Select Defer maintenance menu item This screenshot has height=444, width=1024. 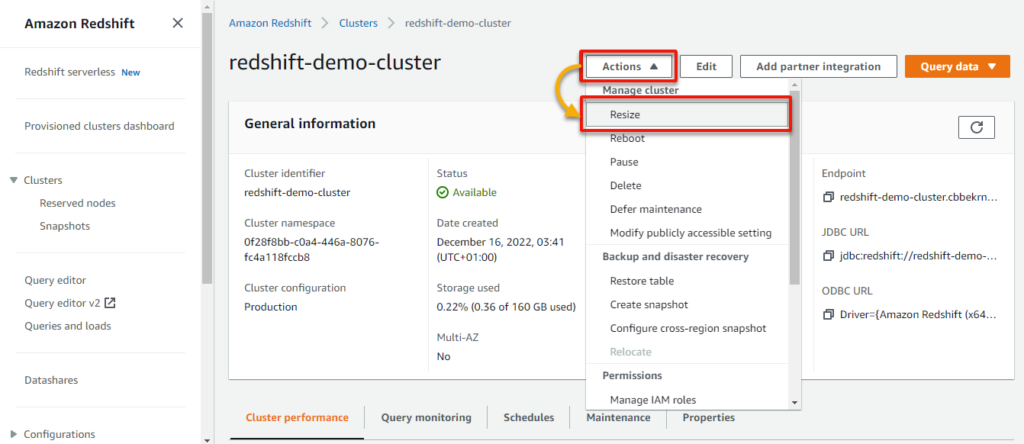click(686, 209)
